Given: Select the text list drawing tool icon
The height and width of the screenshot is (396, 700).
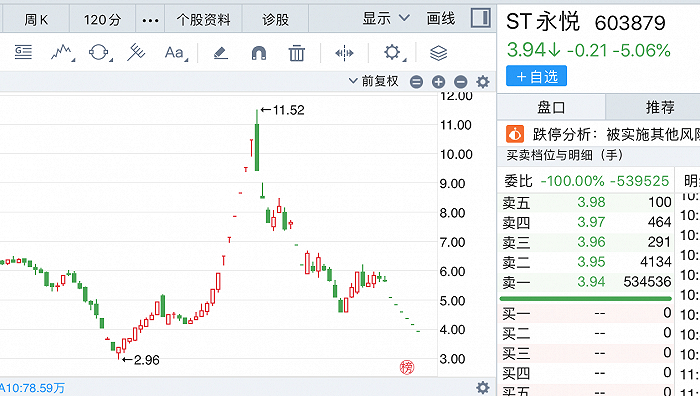Looking at the screenshot, I should (x=23, y=53).
